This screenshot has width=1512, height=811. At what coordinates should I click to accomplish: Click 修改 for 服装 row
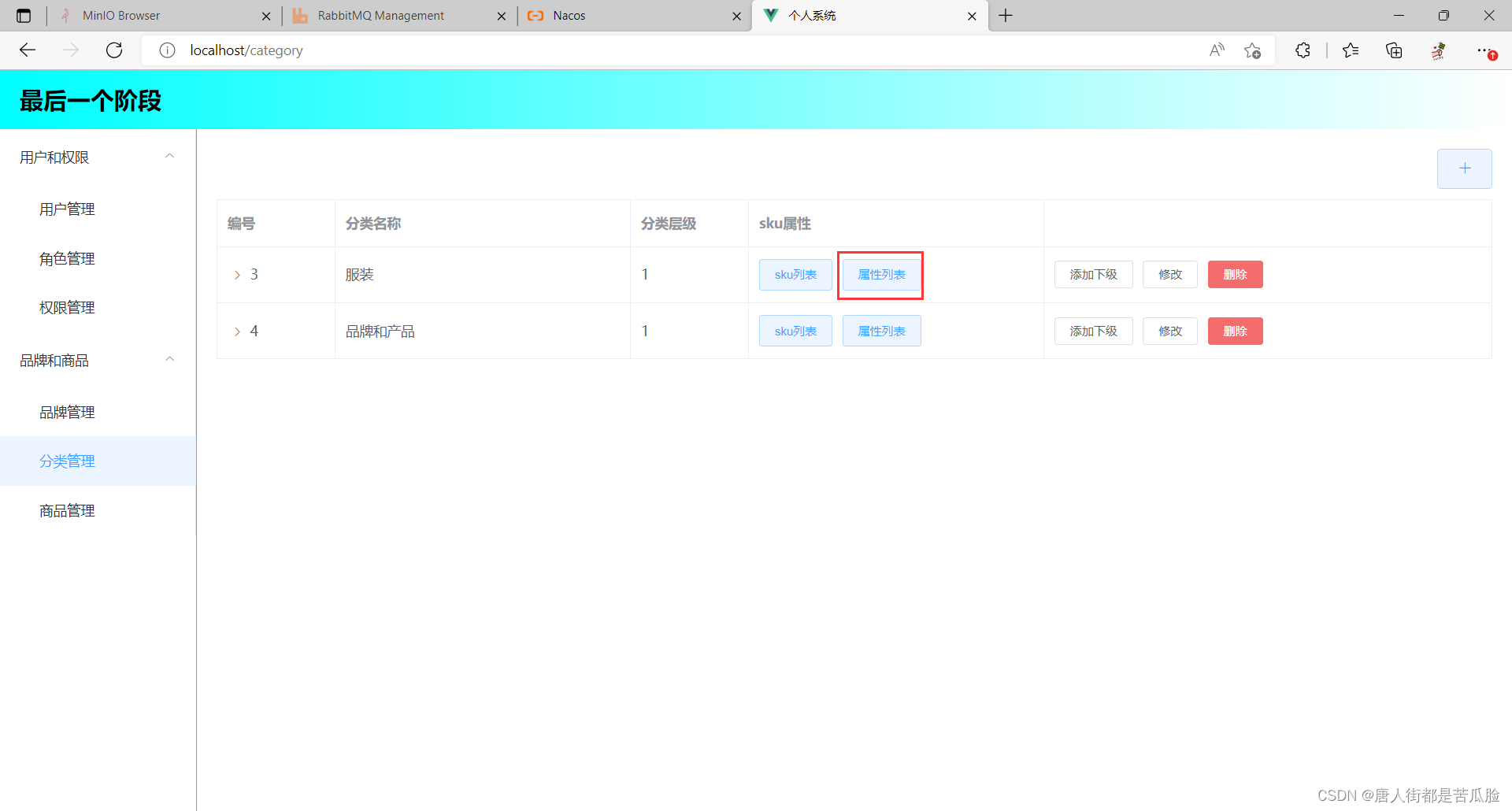1170,275
